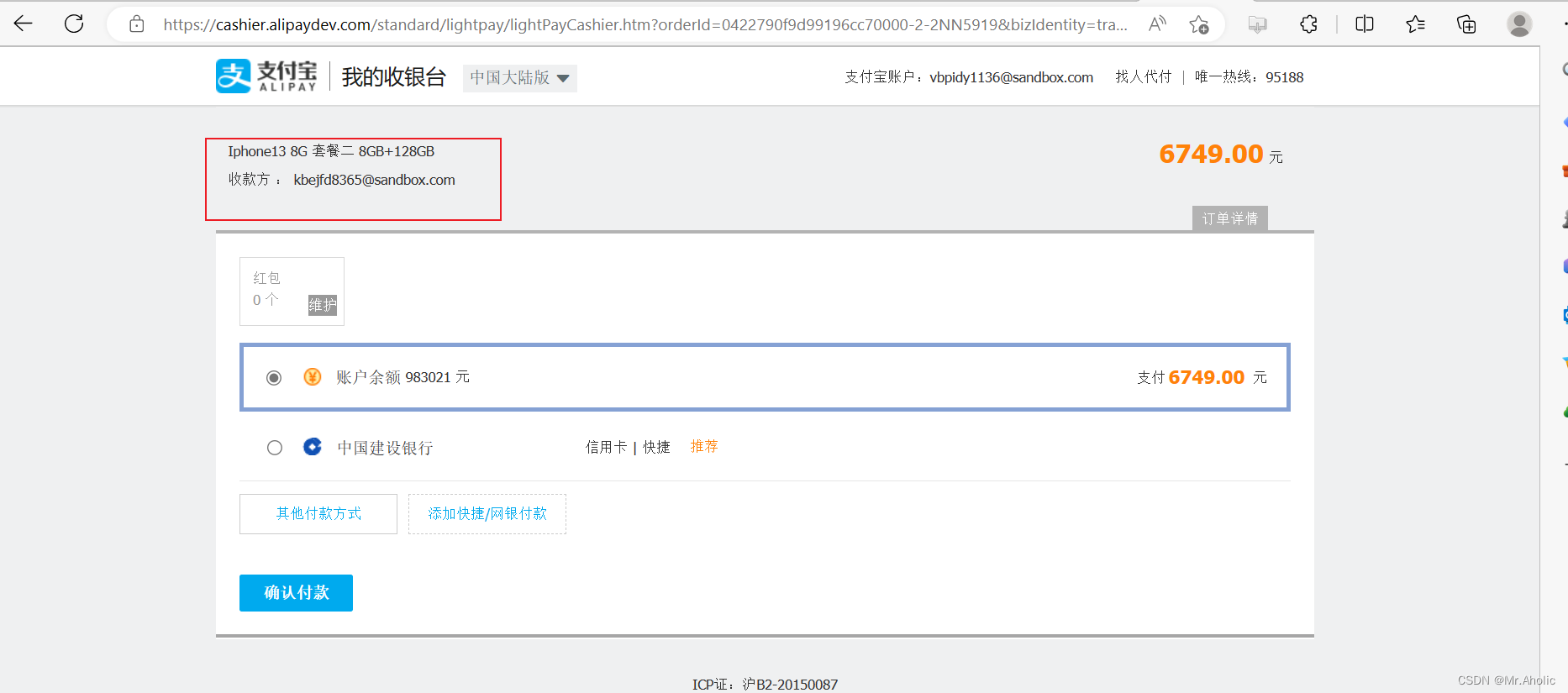Image resolution: width=1568 pixels, height=693 pixels.
Task: Reload the page with the refresh icon
Action: pos(74,24)
